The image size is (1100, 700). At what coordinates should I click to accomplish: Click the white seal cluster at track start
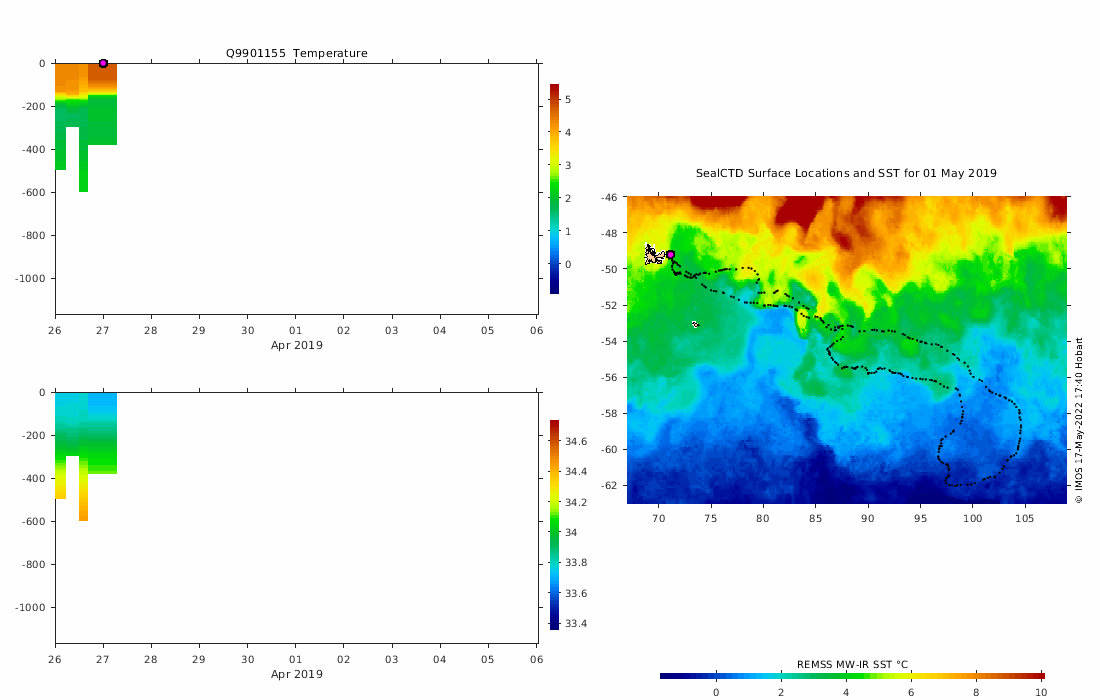tap(654, 254)
